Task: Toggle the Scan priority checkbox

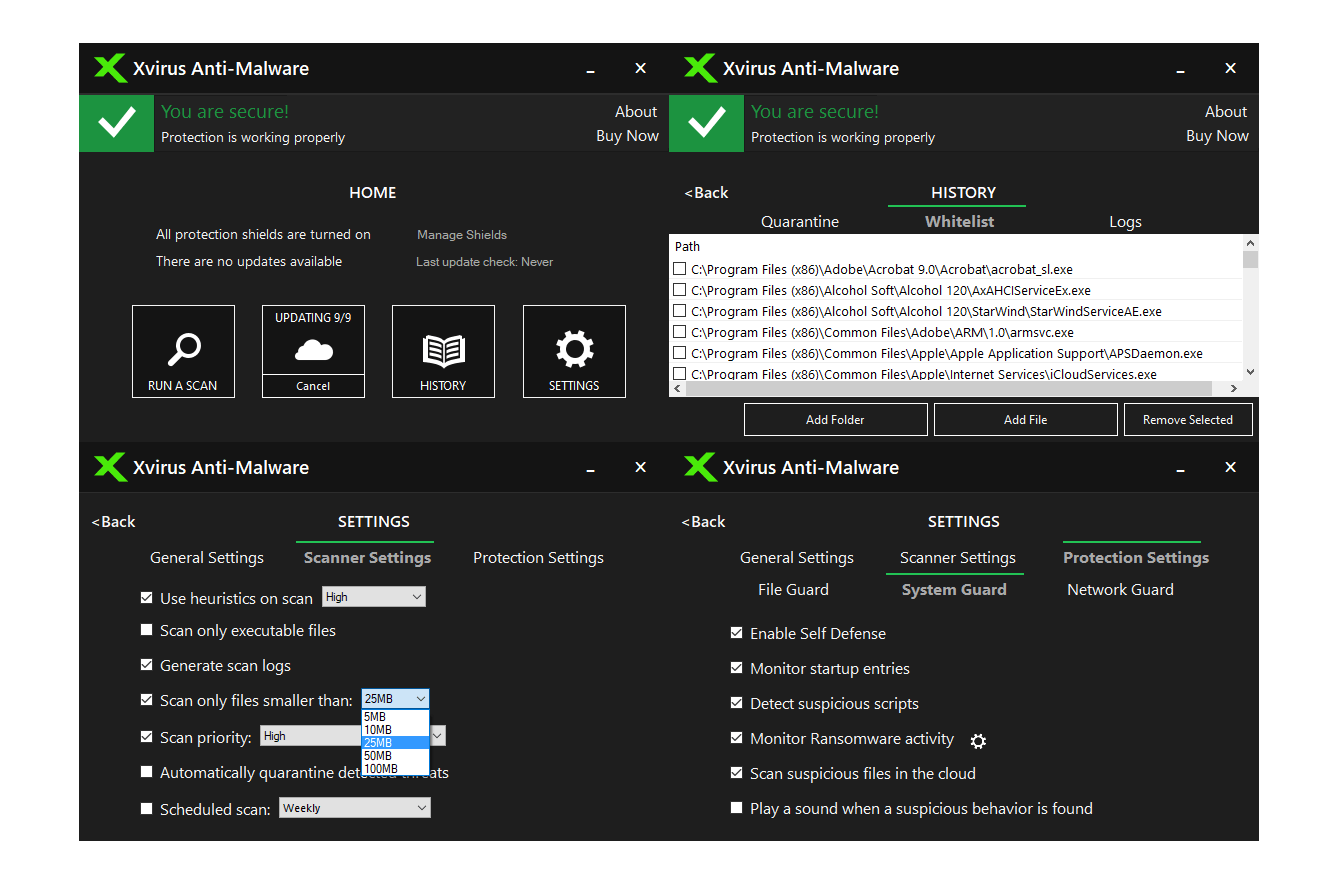Action: (x=147, y=737)
